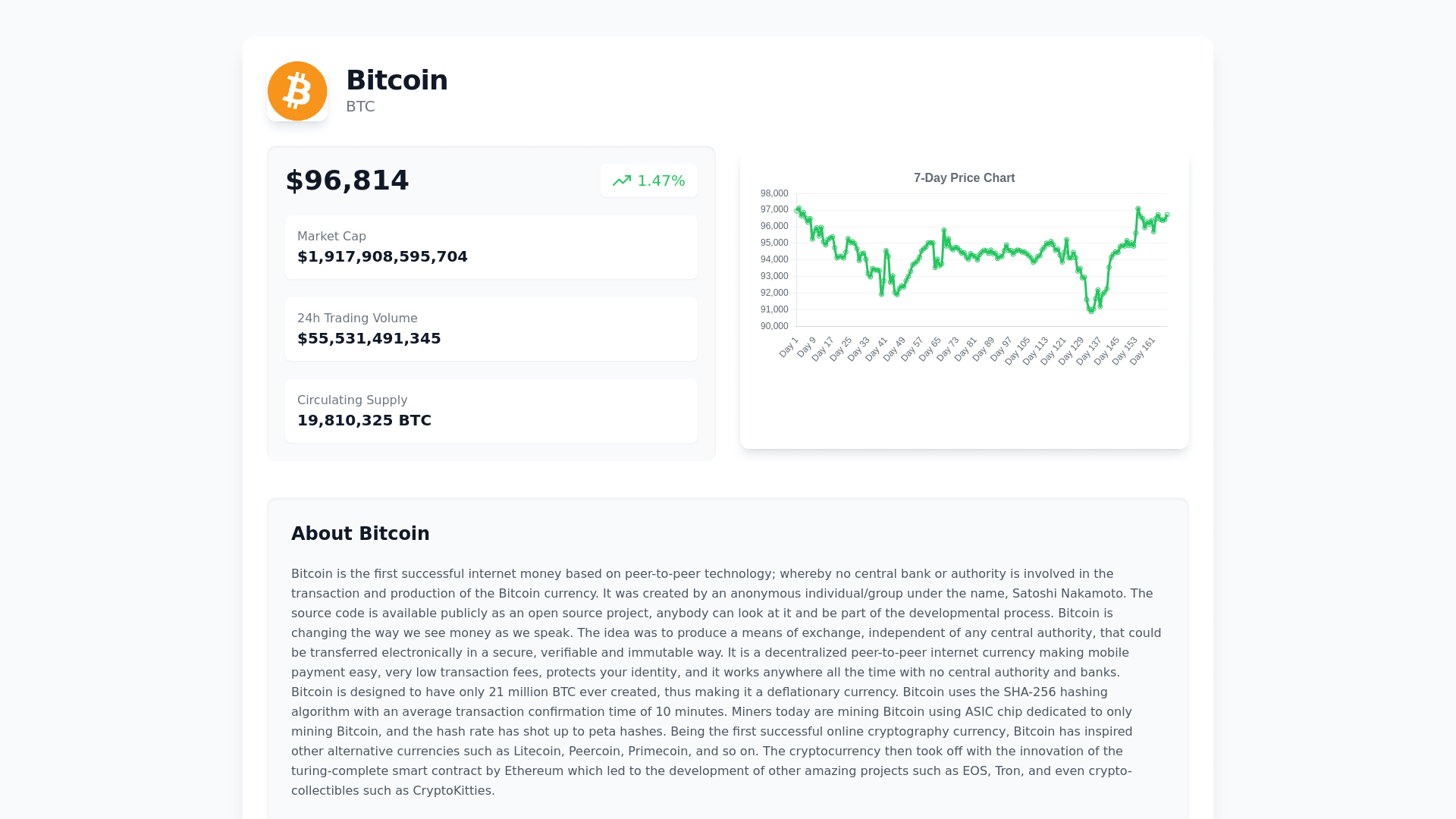
Task: Click the 90,000 y-axis label
Action: click(774, 326)
